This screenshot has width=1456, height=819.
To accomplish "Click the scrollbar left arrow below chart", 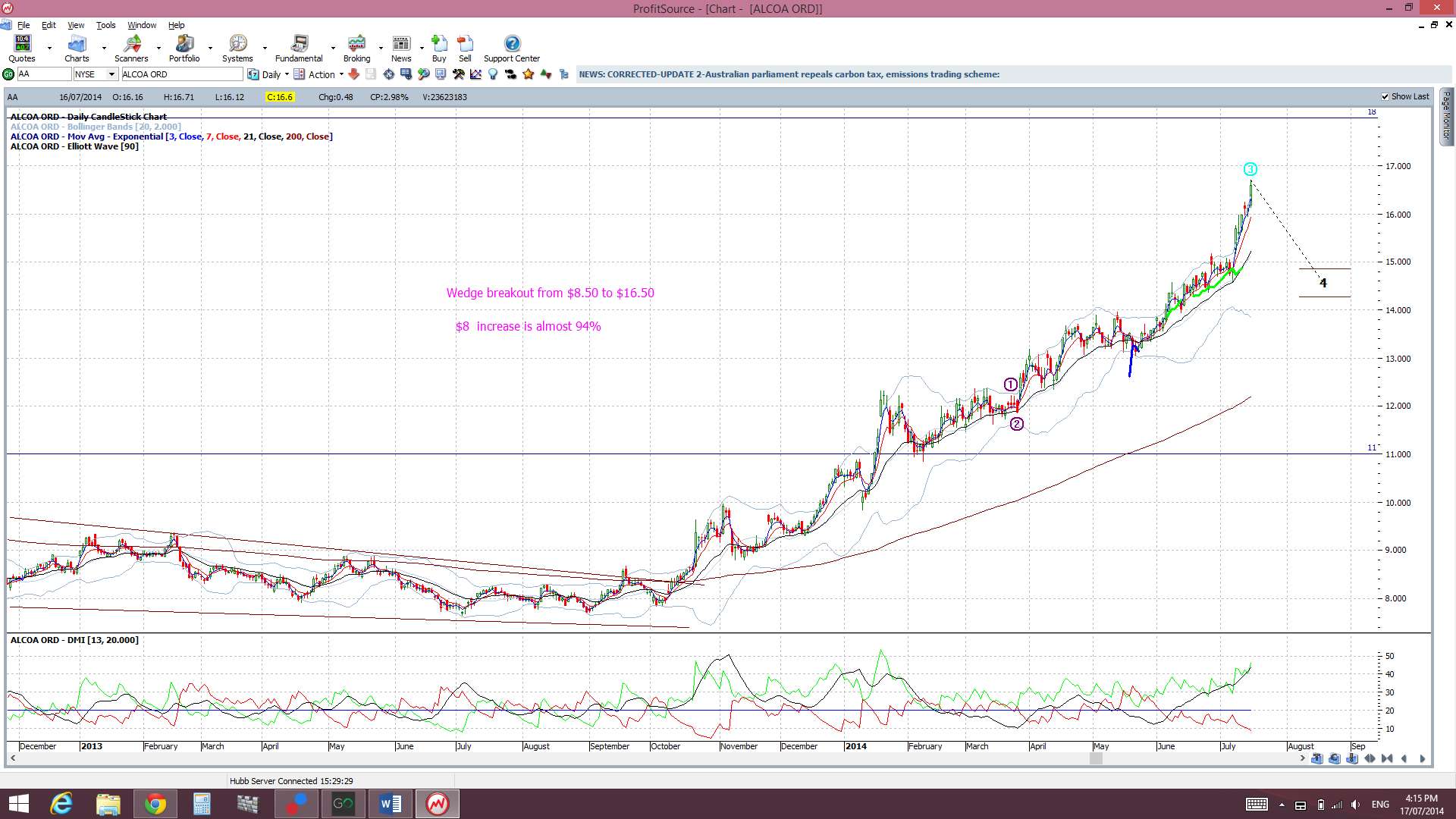I will (13, 758).
